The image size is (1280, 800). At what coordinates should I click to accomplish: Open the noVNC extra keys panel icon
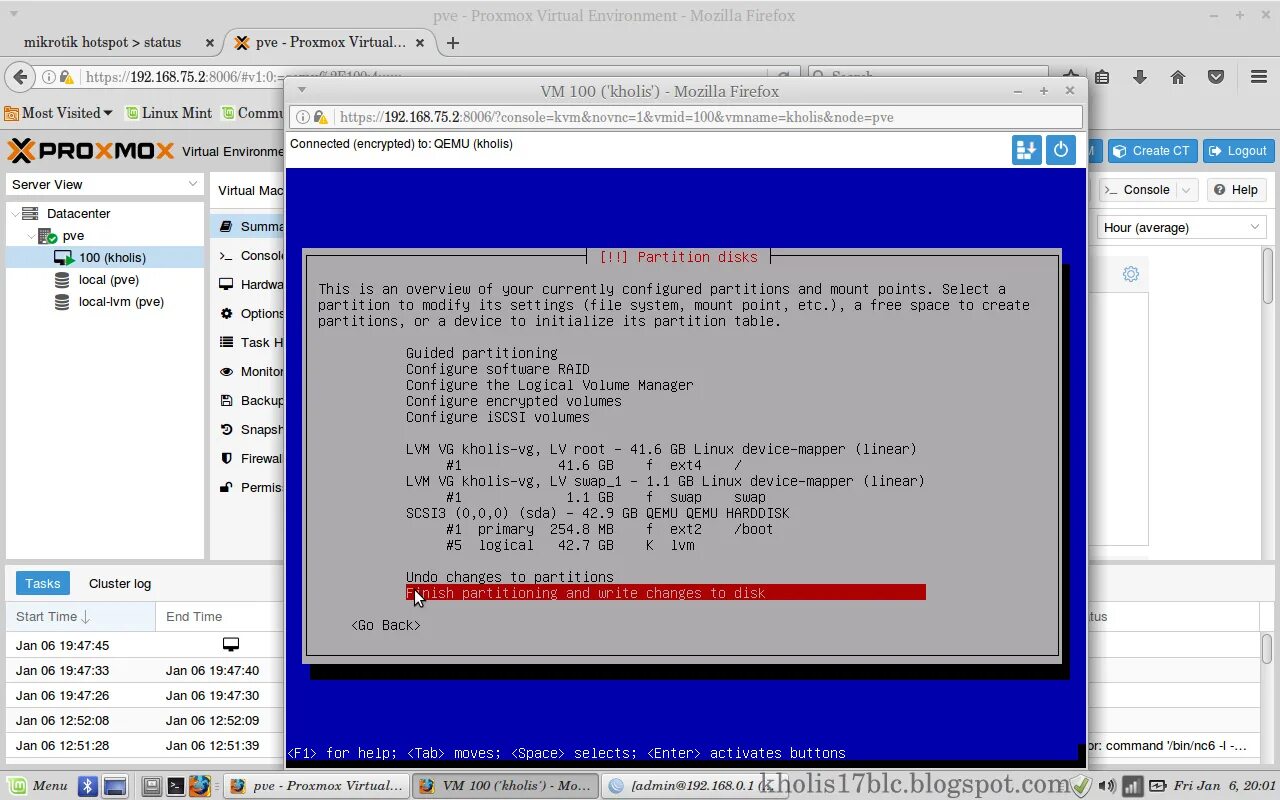pos(1026,150)
